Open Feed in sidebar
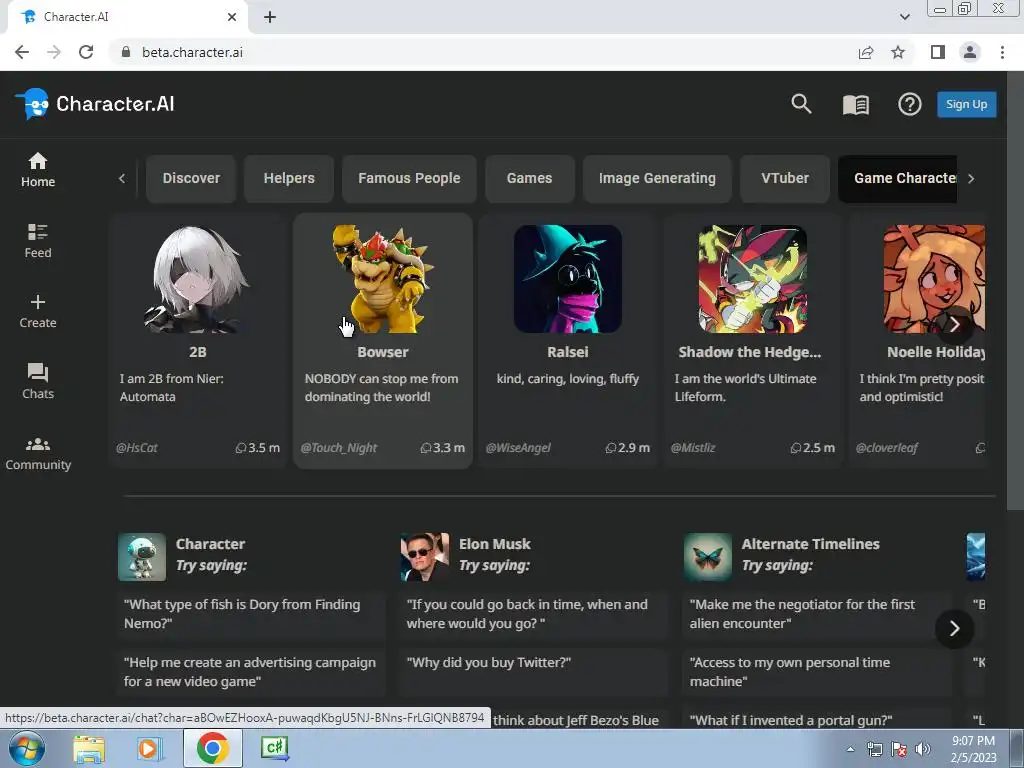The image size is (1024, 768). point(38,241)
